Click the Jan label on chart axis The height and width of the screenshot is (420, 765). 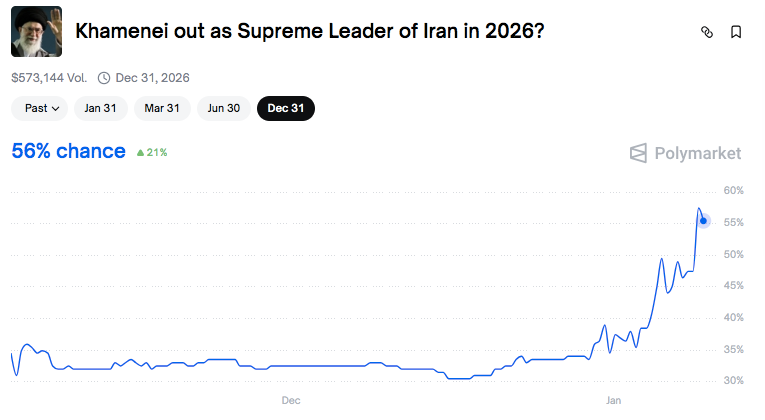pyautogui.click(x=613, y=400)
